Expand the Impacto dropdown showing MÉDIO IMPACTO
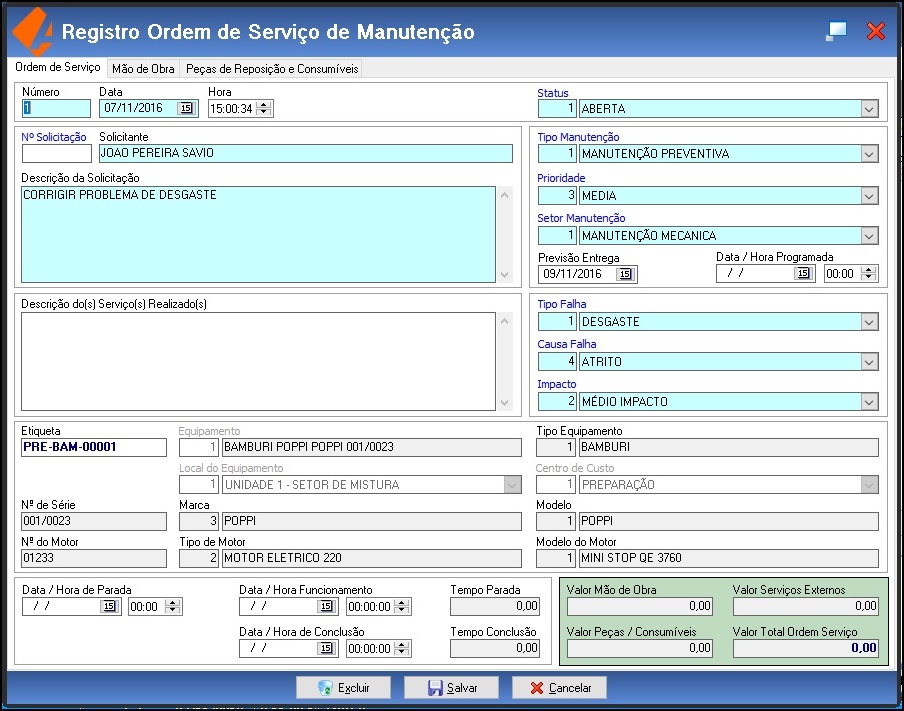The height and width of the screenshot is (711, 904). [869, 402]
